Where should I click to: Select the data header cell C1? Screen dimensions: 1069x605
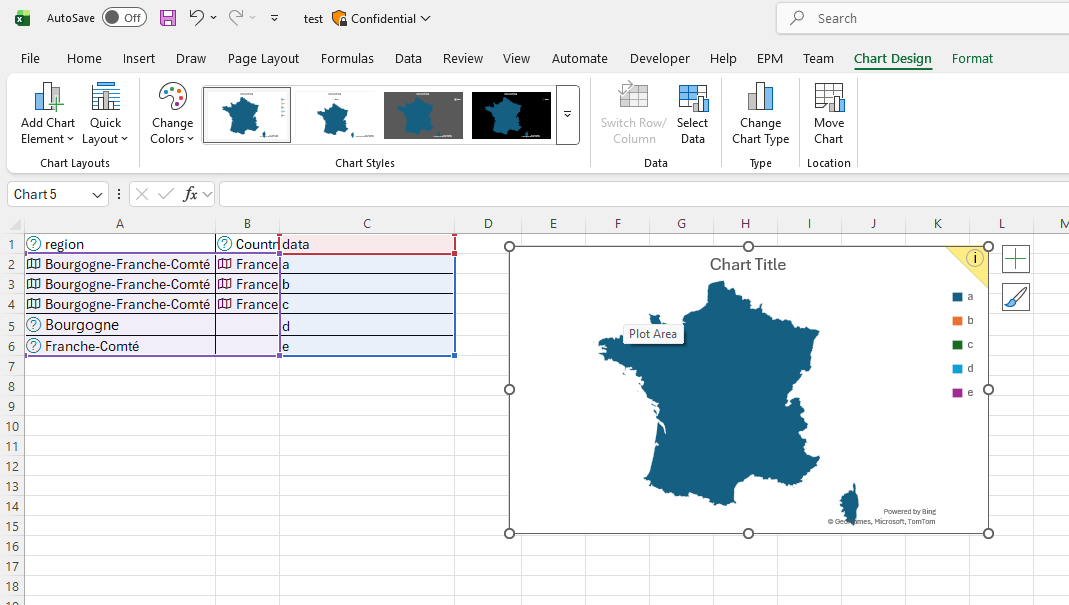click(x=367, y=244)
